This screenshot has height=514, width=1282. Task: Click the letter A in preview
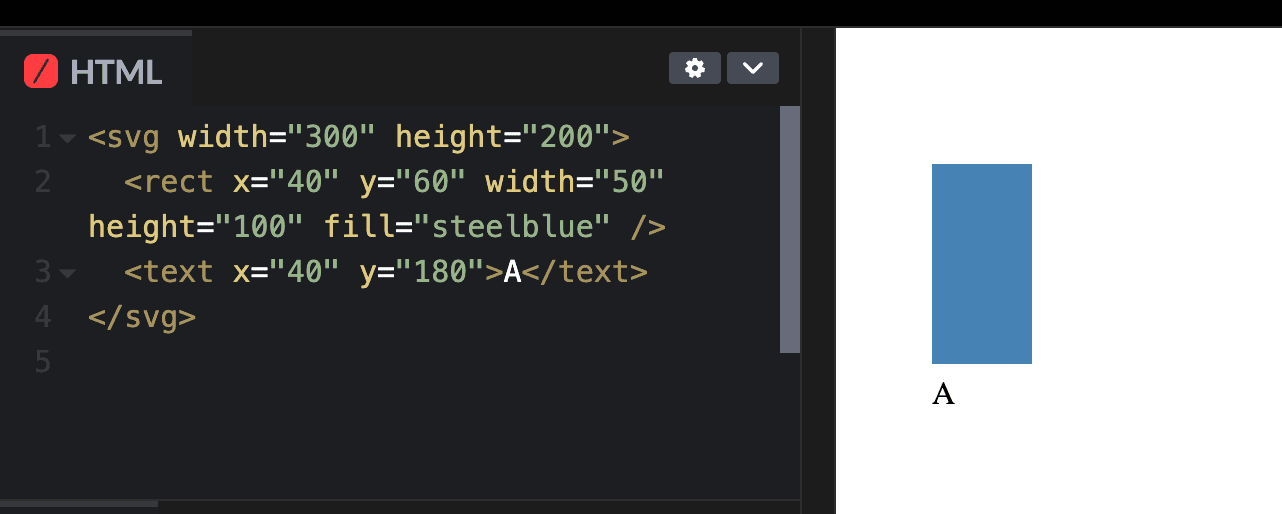coord(943,394)
